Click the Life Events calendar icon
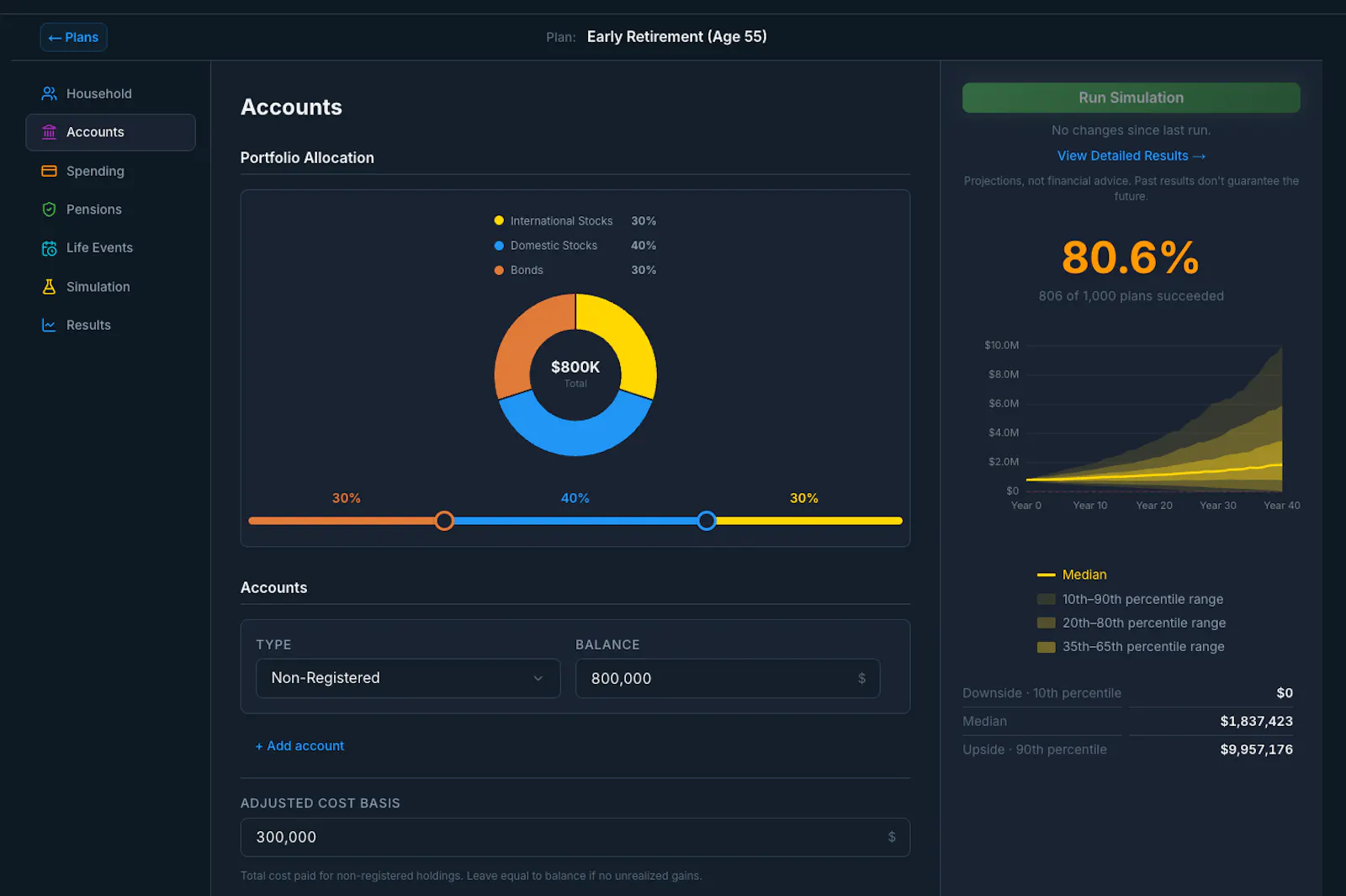This screenshot has height=896, width=1346. pyautogui.click(x=49, y=248)
